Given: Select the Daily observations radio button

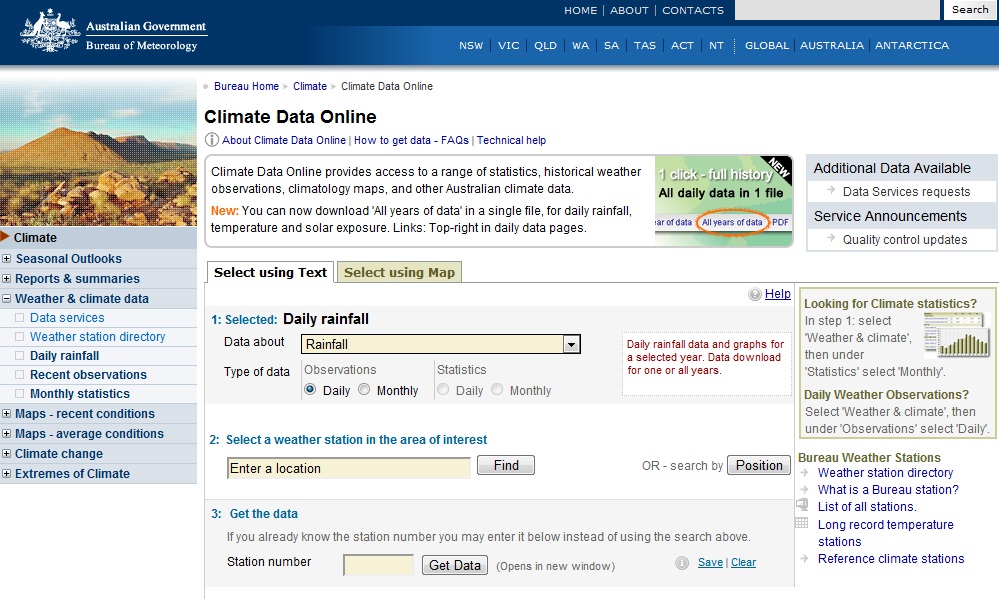Looking at the screenshot, I should click(x=310, y=390).
